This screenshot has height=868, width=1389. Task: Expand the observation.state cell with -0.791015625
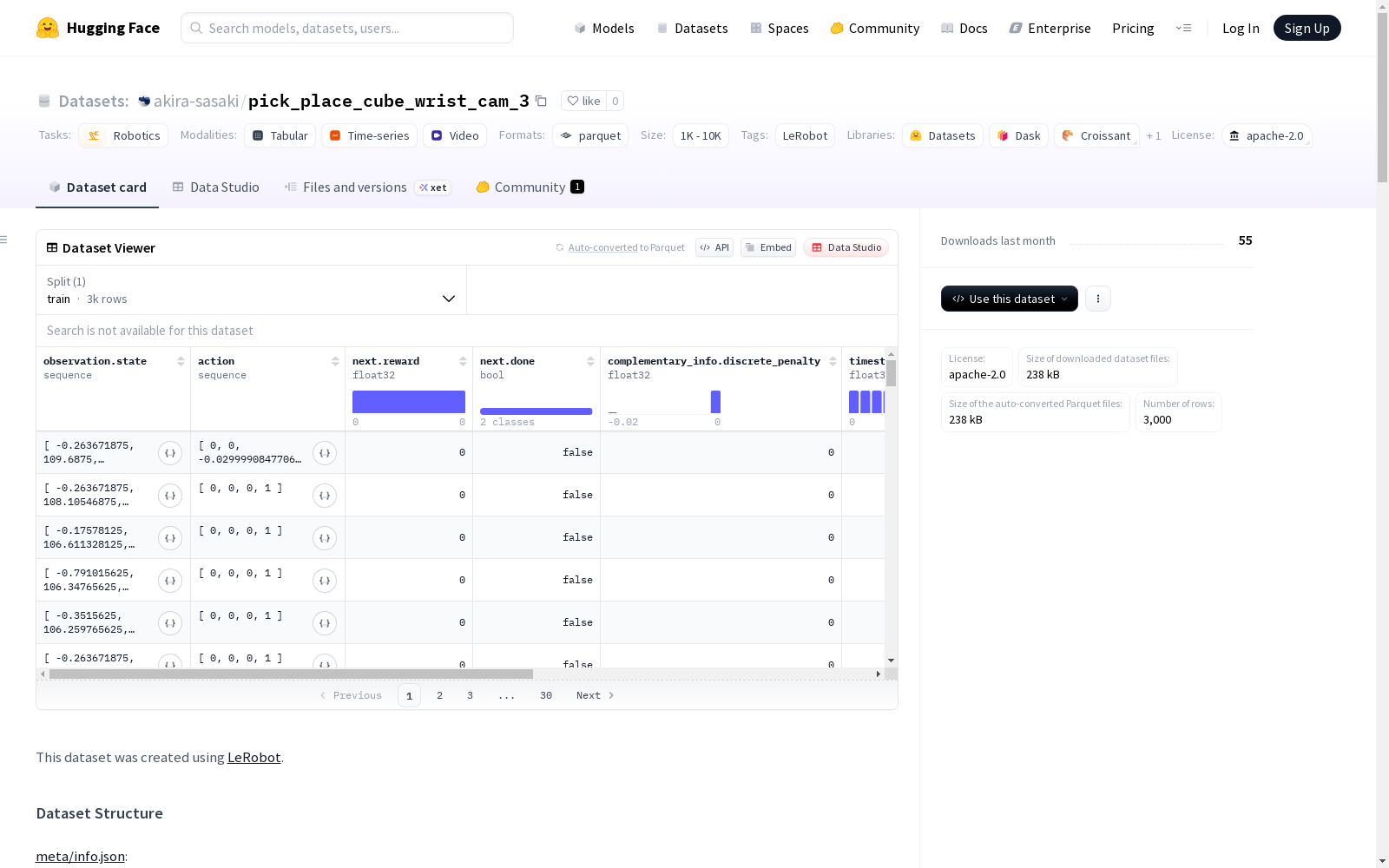(170, 581)
